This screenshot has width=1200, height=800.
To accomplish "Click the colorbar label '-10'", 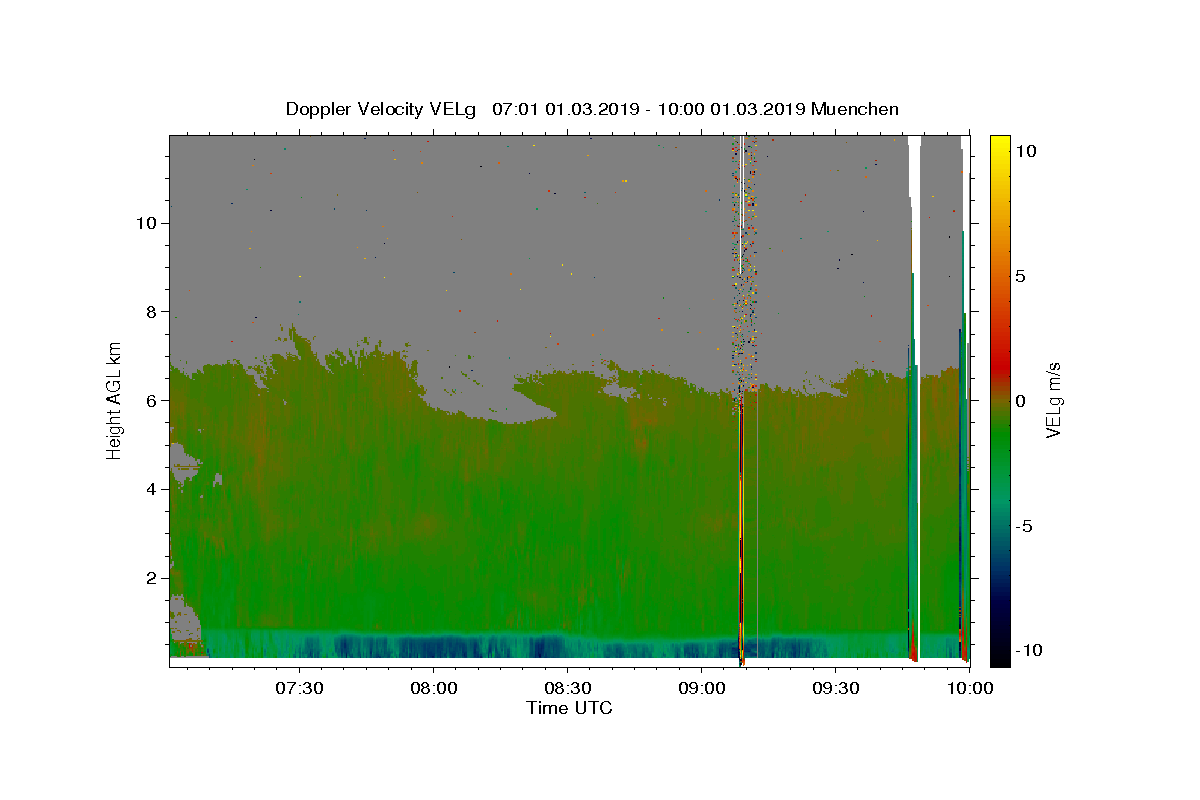I will (1027, 651).
